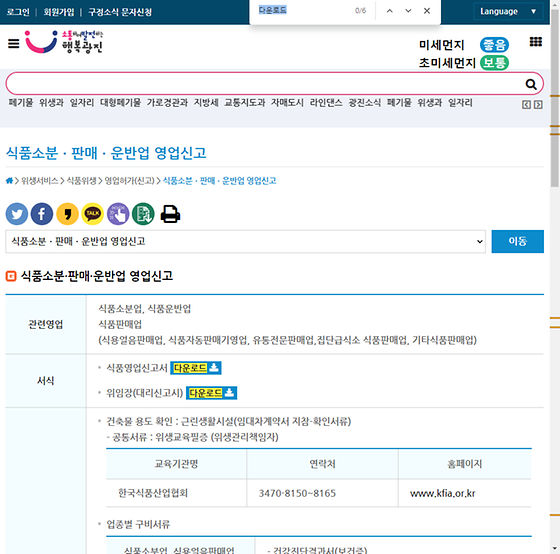Screen dimensions: 560x554
Task: Share page on Twitter
Action: (x=17, y=214)
